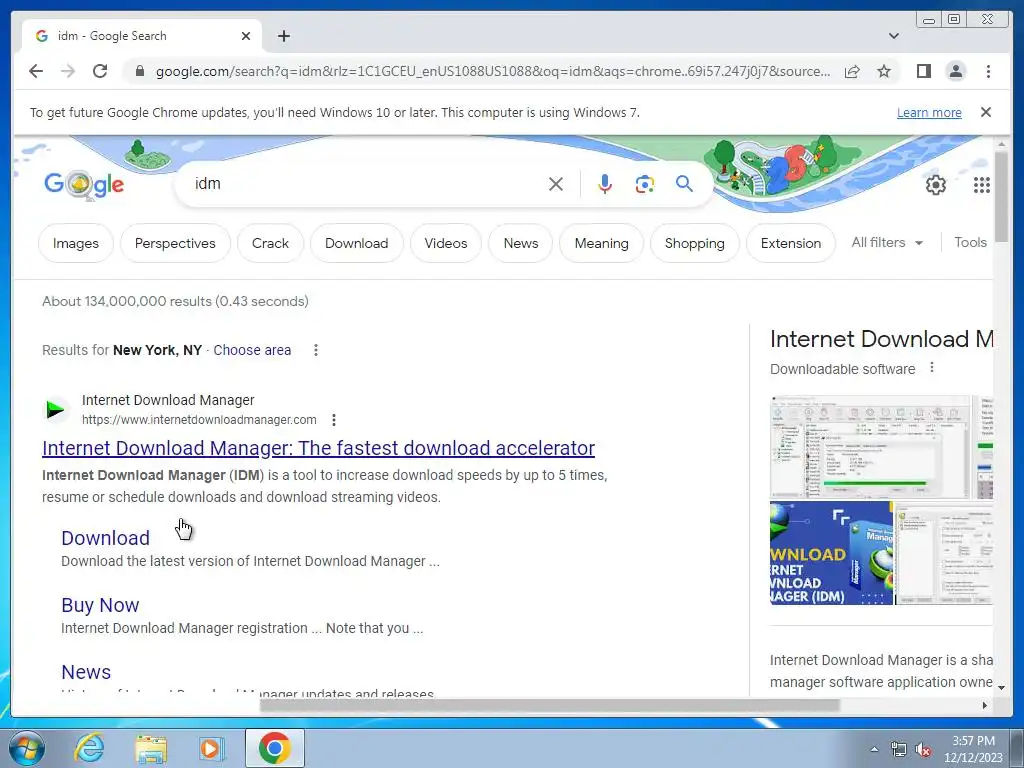The image size is (1024, 768).
Task: Click the green Internet Download Manager favicon
Action: tap(56, 409)
